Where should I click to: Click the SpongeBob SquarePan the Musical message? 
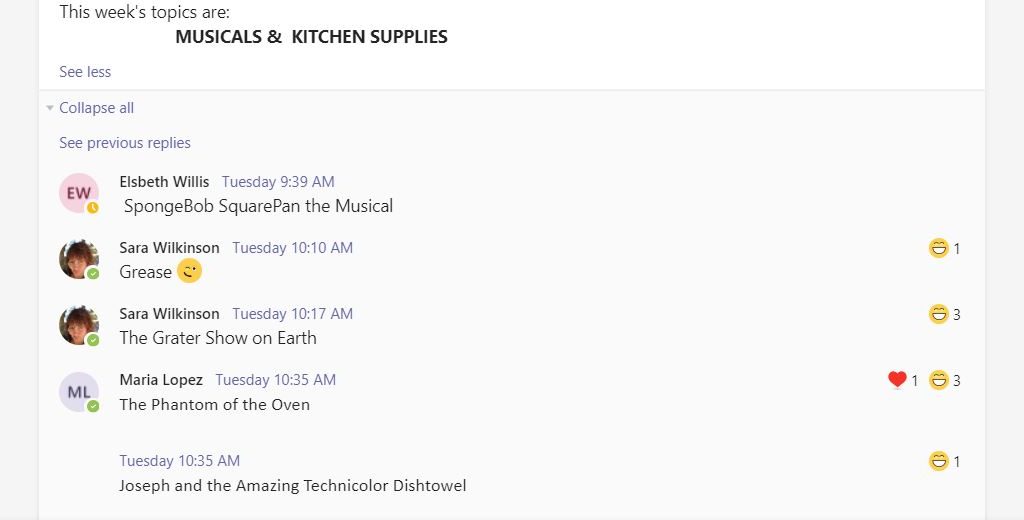coord(259,206)
